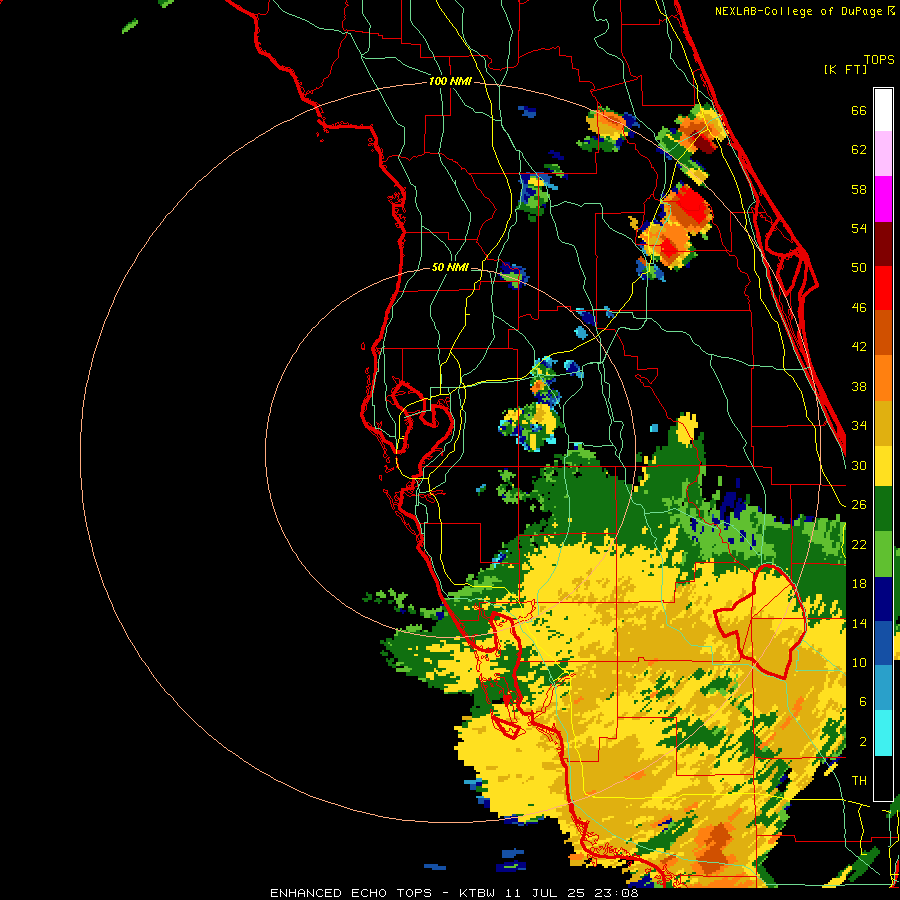The height and width of the screenshot is (900, 900).
Task: Select the bright red legend swatch
Action: point(883,288)
